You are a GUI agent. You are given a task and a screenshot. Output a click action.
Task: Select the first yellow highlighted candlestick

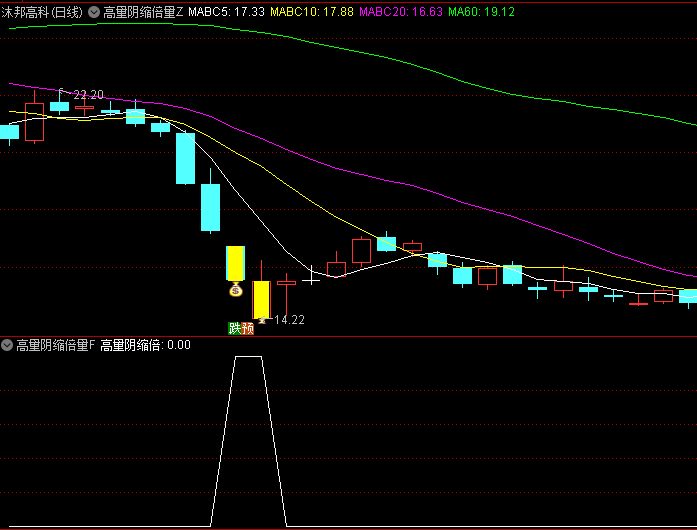[236, 263]
